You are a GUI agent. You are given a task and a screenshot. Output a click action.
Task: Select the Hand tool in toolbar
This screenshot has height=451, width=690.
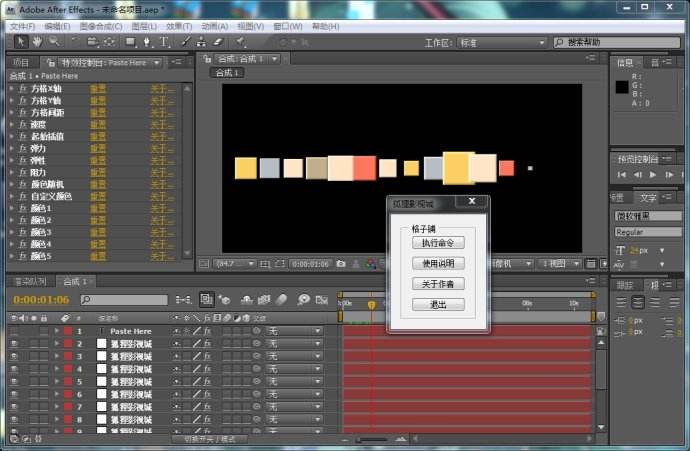tap(37, 43)
